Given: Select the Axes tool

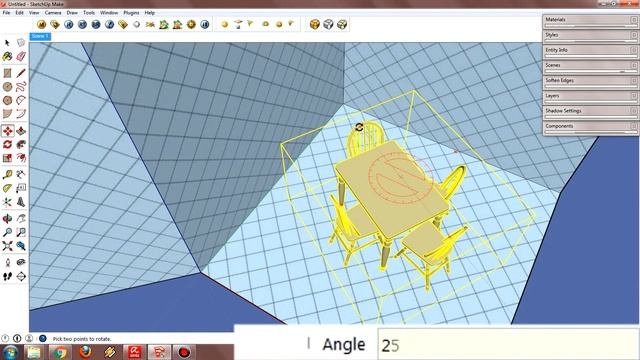Looking at the screenshot, I should point(7,202).
